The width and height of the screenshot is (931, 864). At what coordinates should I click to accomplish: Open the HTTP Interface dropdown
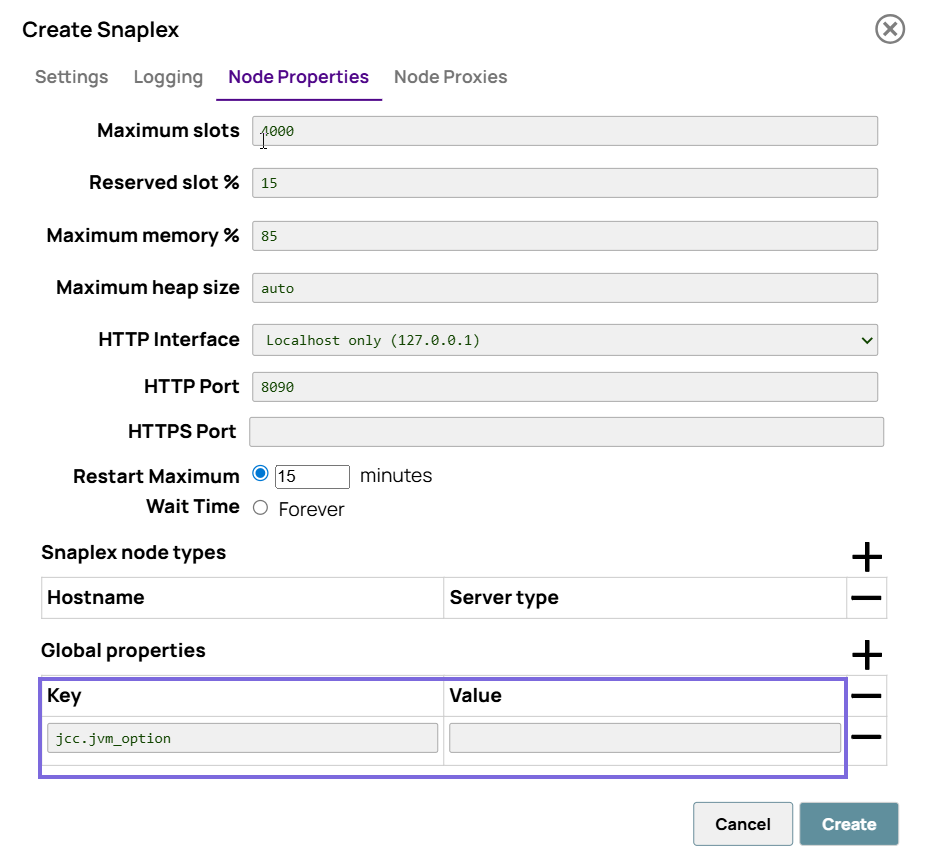point(564,340)
